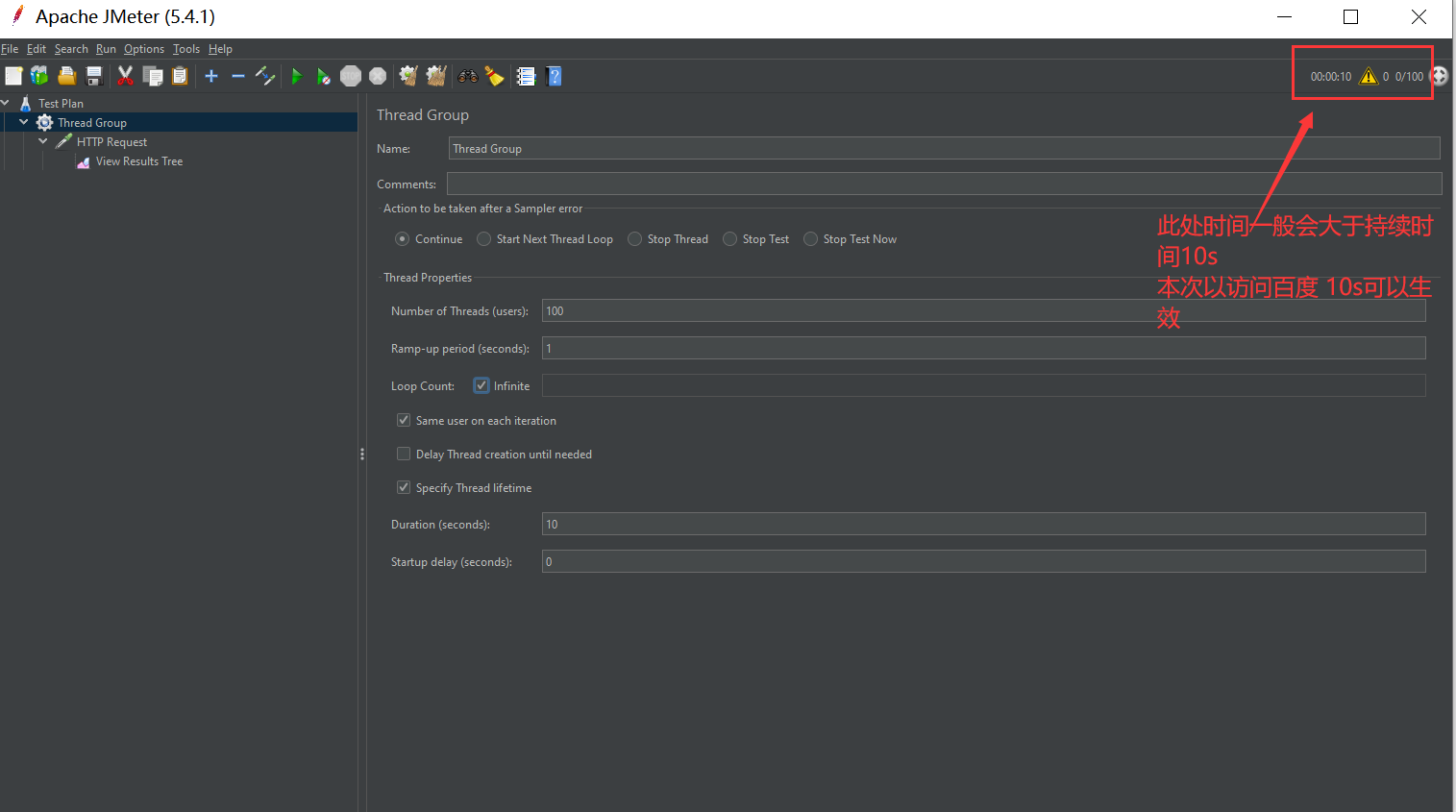Collapse the Thread Group tree node
The image size is (1456, 812).
pyautogui.click(x=24, y=122)
